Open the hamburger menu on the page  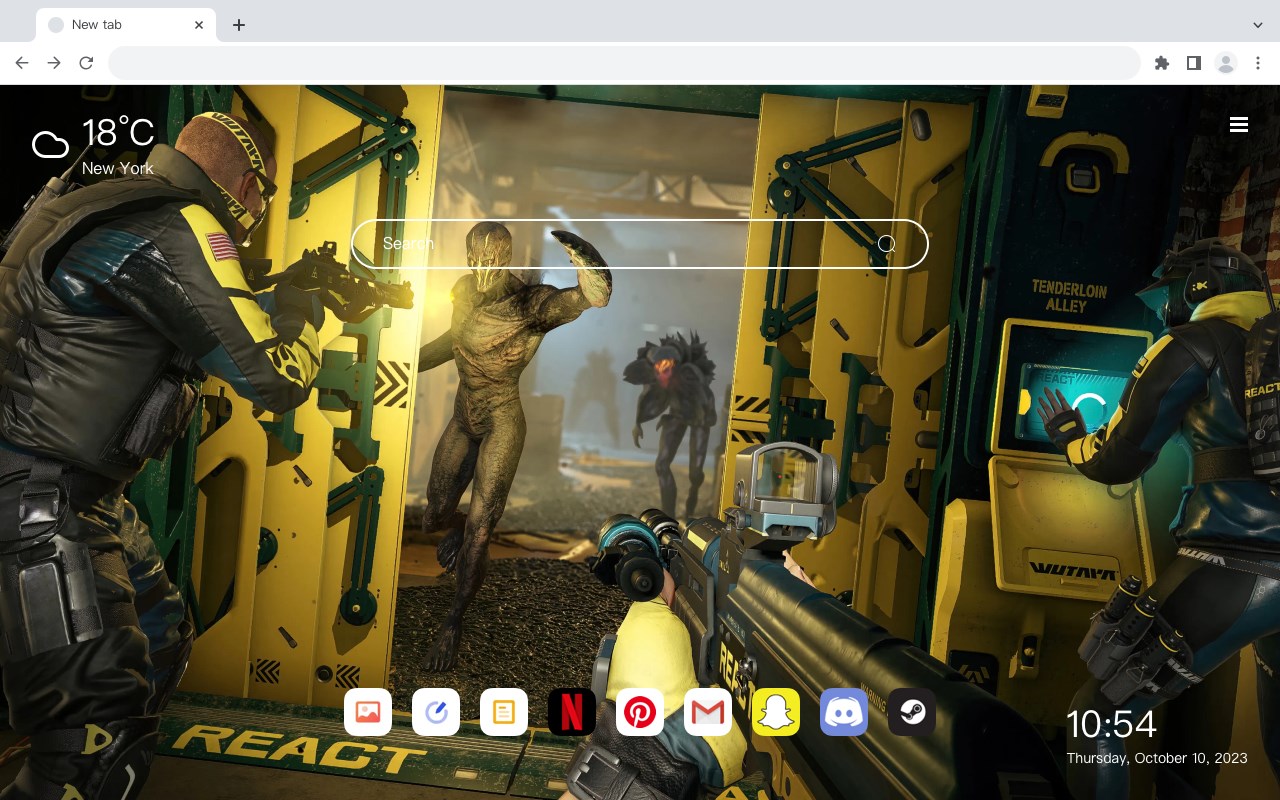point(1239,124)
